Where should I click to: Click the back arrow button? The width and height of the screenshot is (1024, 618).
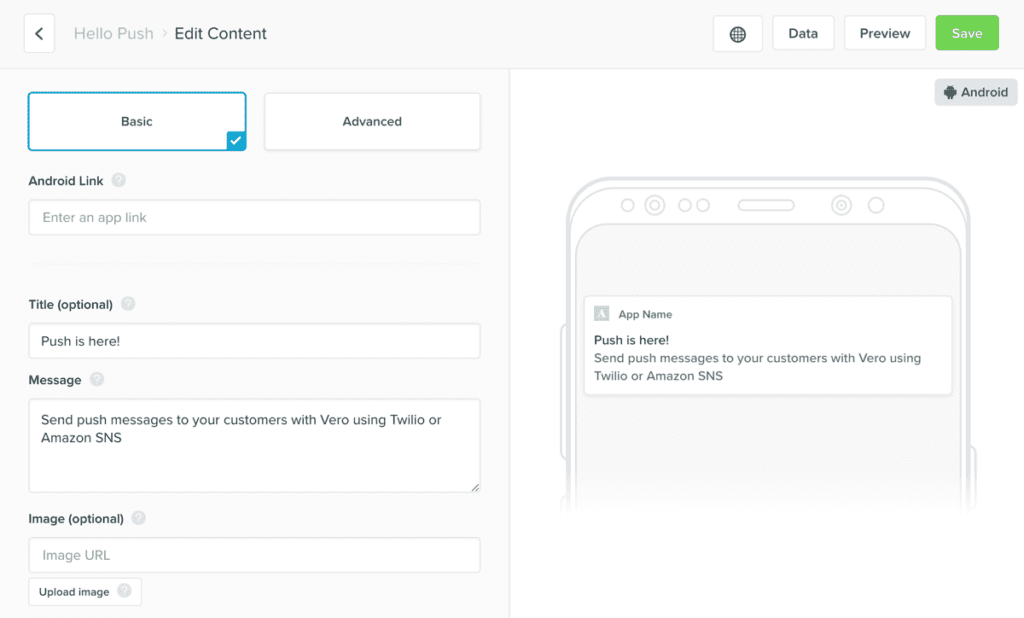click(39, 34)
